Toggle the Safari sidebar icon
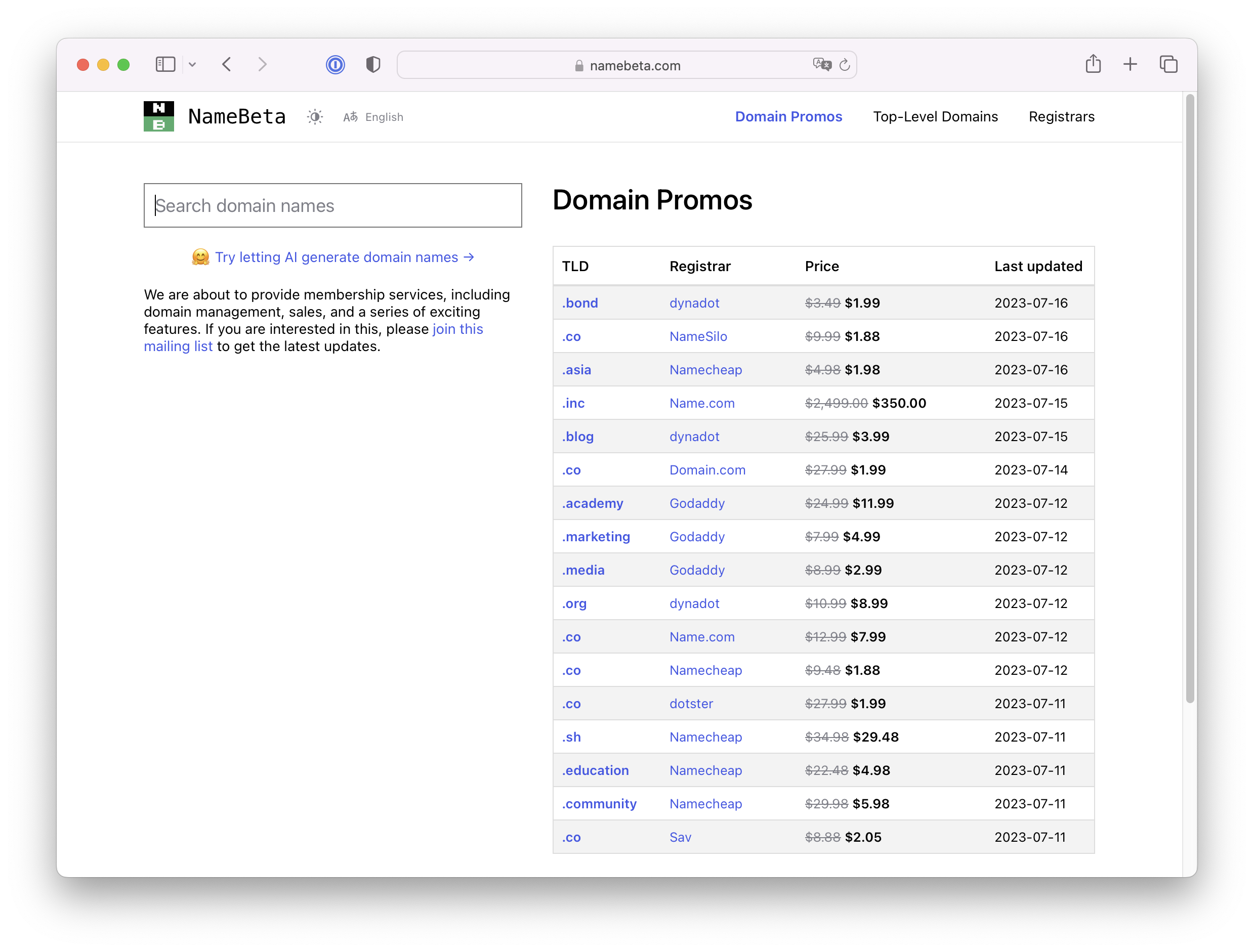 [x=165, y=65]
